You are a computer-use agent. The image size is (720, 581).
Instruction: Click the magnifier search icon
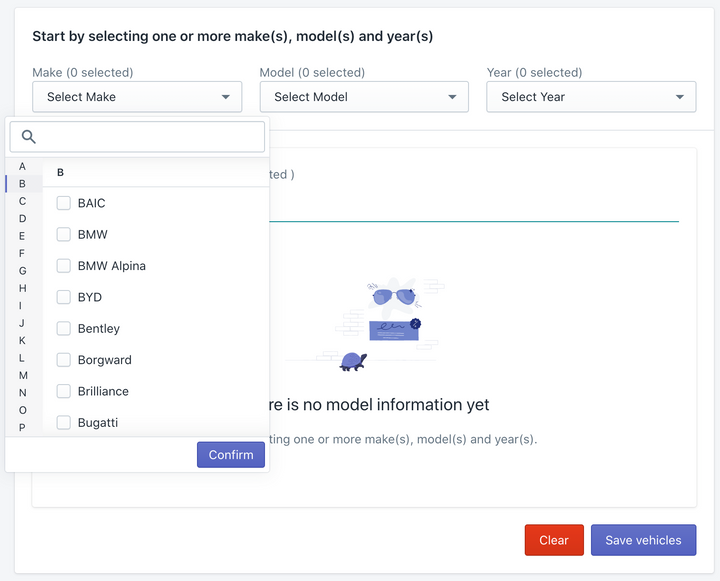28,136
